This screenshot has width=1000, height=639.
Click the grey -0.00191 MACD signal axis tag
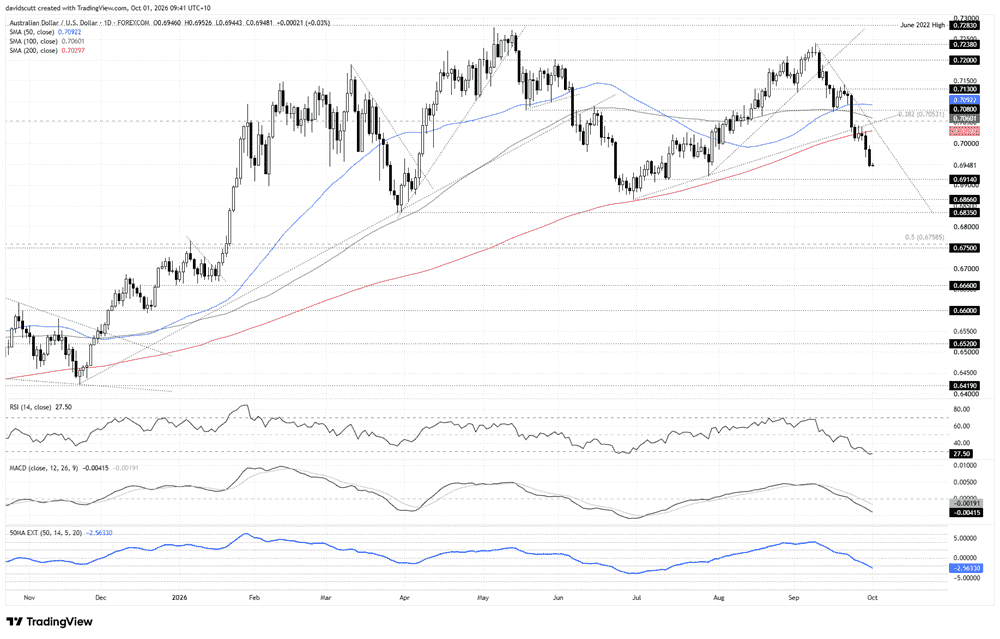click(966, 503)
